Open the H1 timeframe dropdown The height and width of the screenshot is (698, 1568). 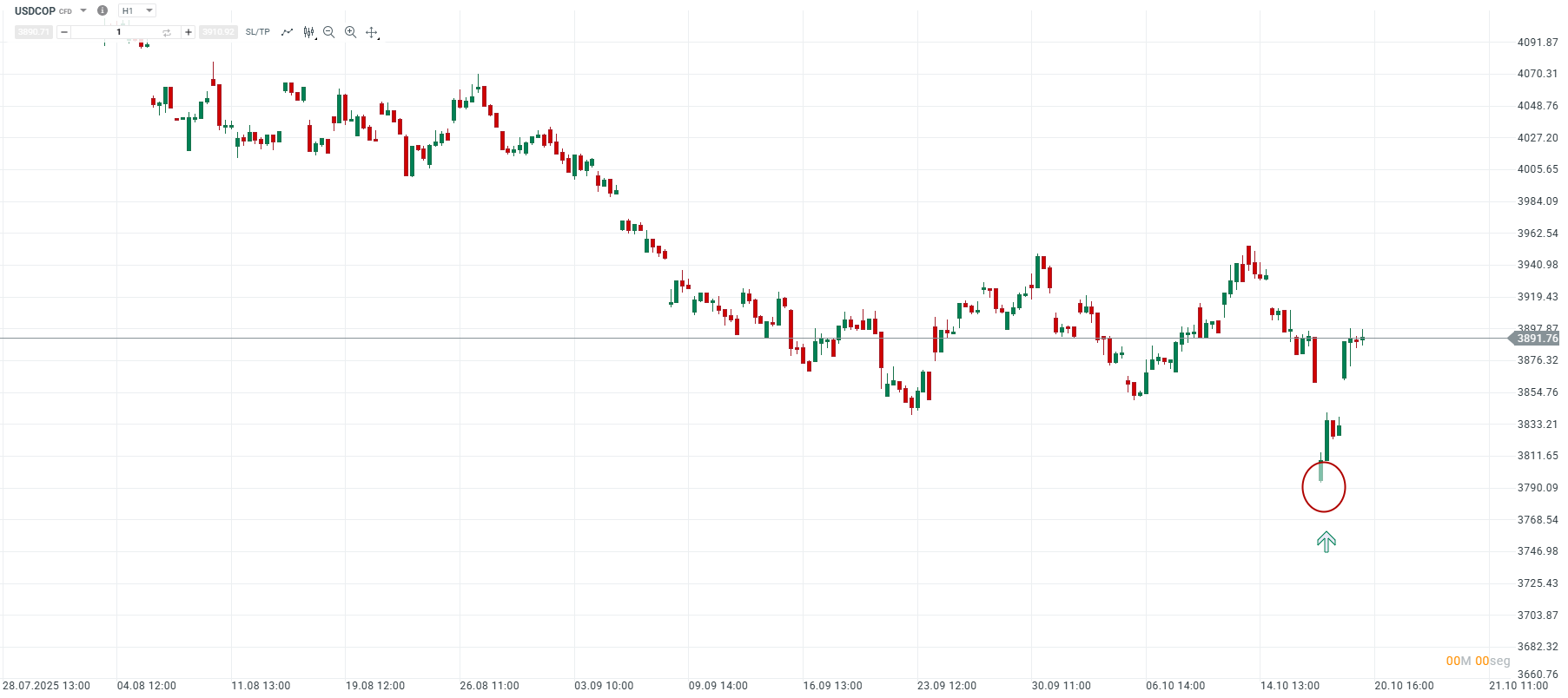coord(137,10)
